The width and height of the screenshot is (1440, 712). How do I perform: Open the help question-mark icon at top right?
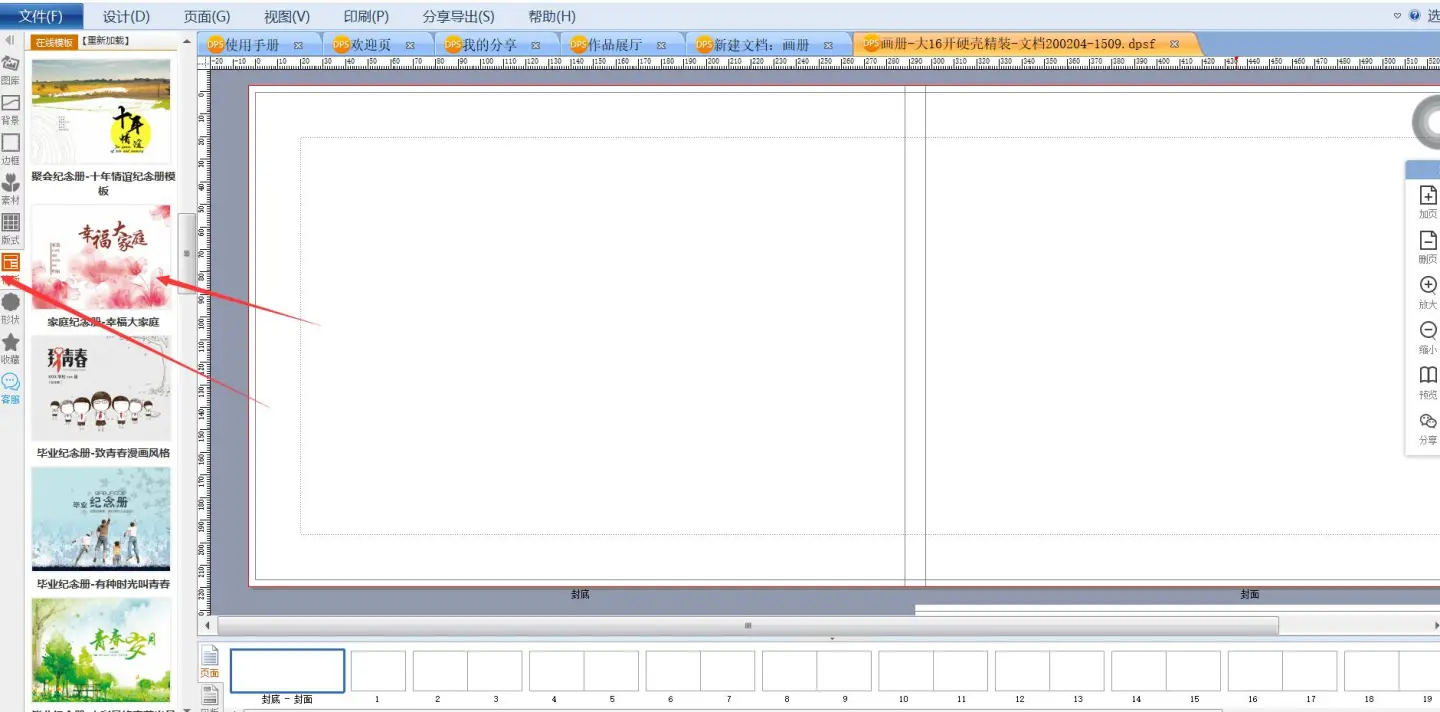pos(1414,16)
